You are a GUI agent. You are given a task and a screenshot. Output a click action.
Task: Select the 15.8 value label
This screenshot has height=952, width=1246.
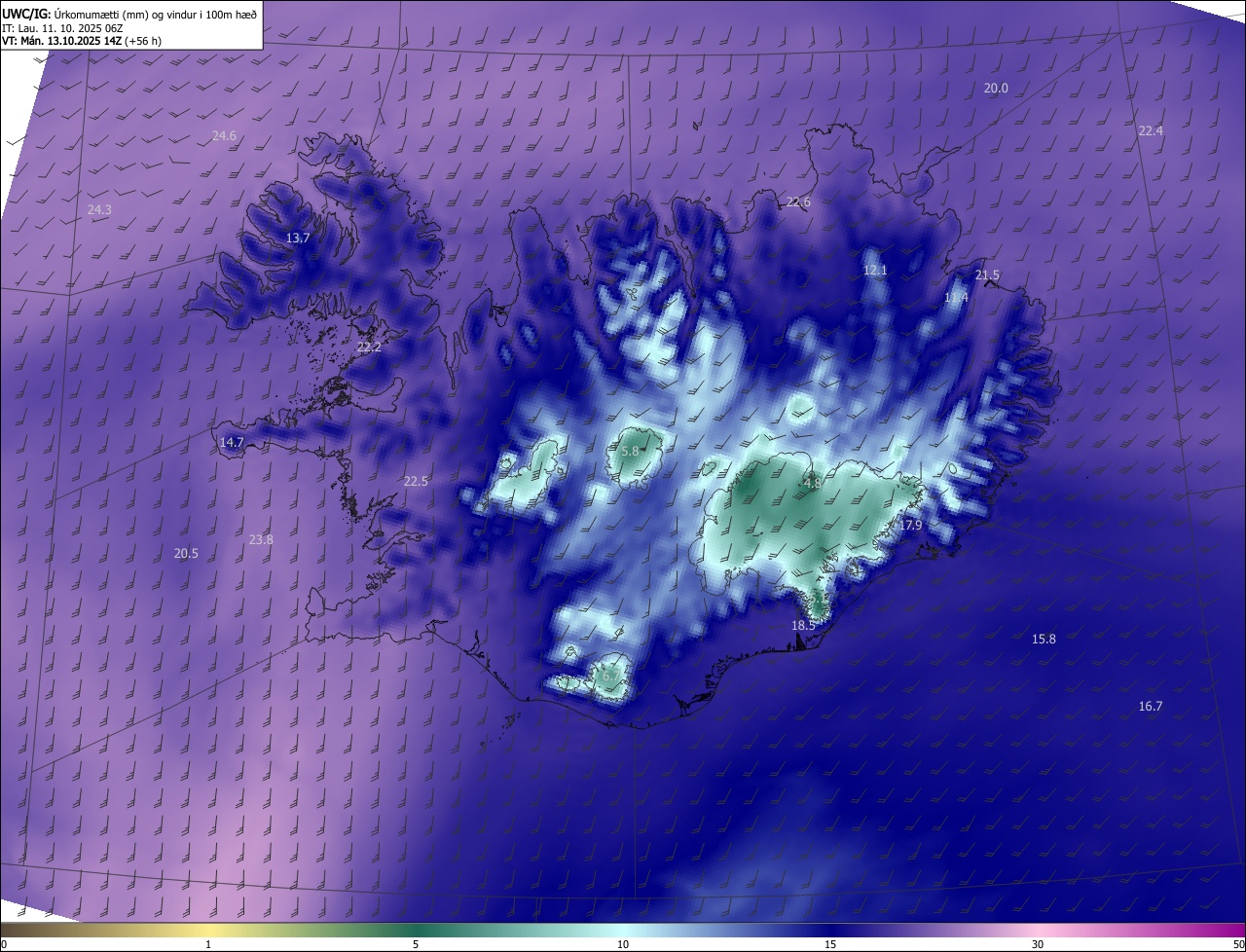[1044, 639]
